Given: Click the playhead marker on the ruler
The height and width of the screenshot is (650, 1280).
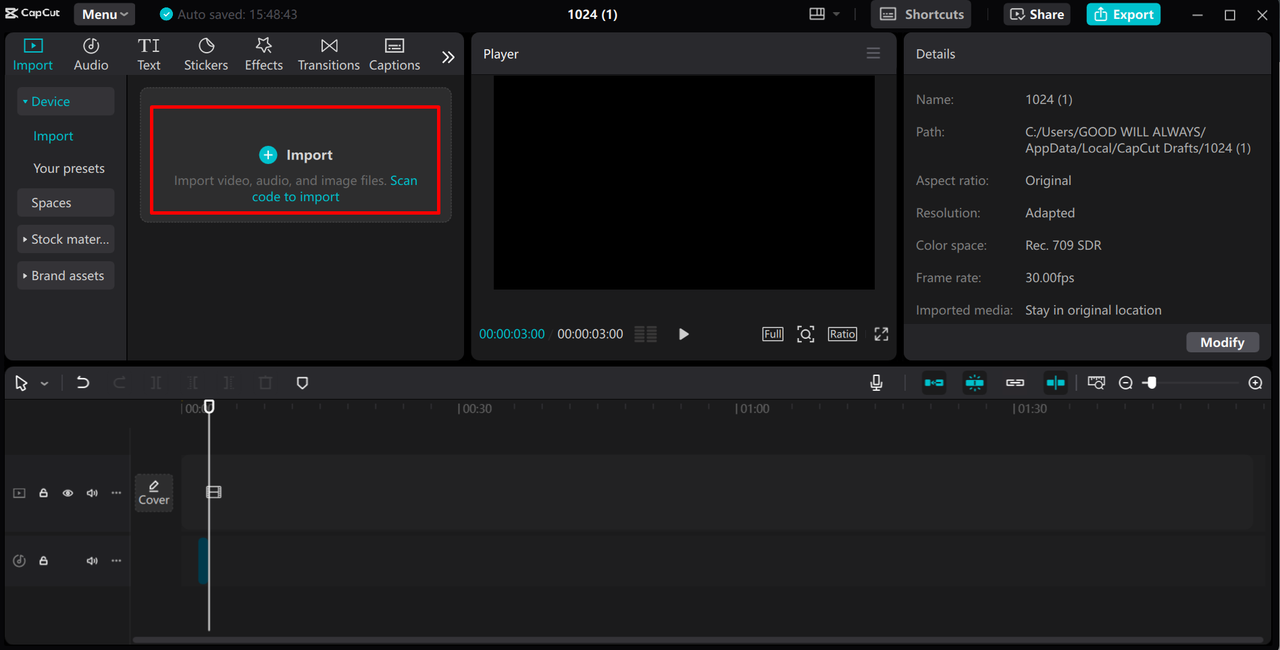Looking at the screenshot, I should (209, 406).
